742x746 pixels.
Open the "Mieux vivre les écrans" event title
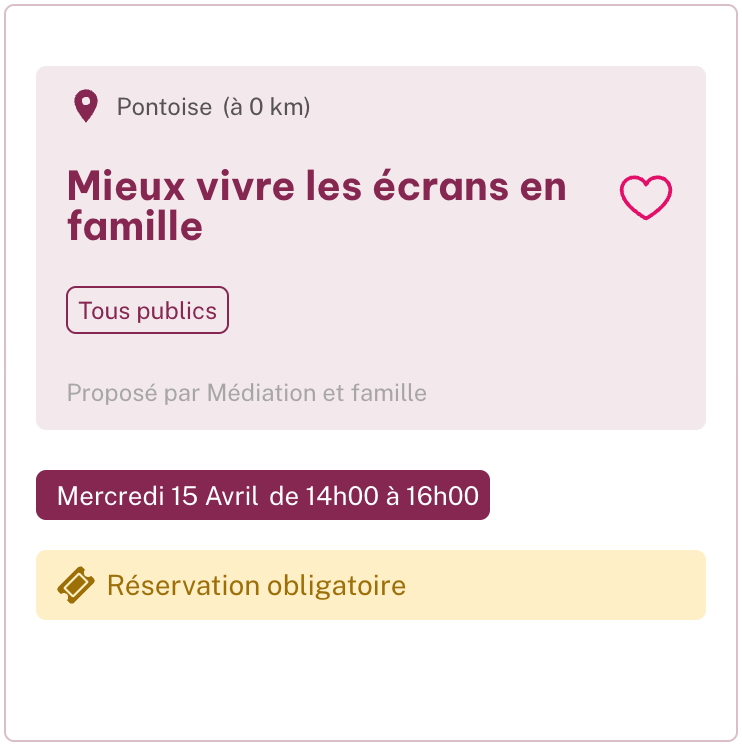(x=316, y=187)
